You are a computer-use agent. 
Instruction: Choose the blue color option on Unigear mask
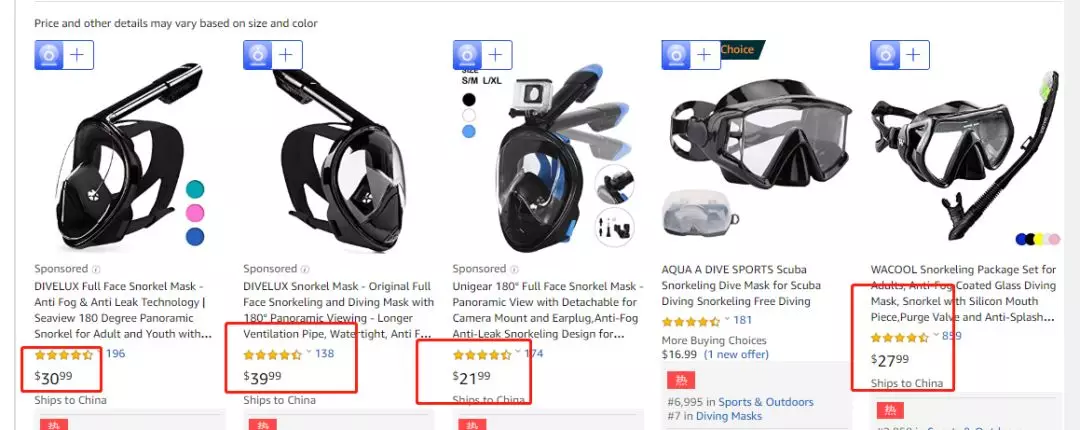(x=469, y=131)
